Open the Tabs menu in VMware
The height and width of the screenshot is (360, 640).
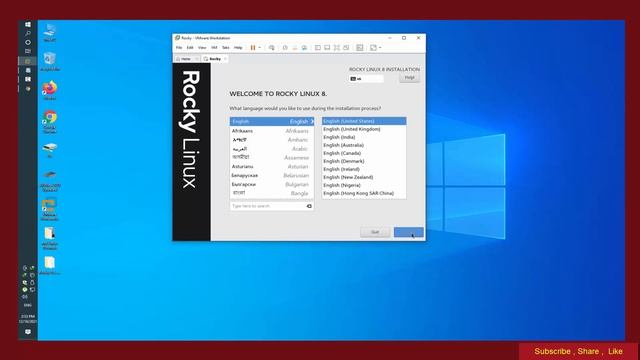coord(226,48)
